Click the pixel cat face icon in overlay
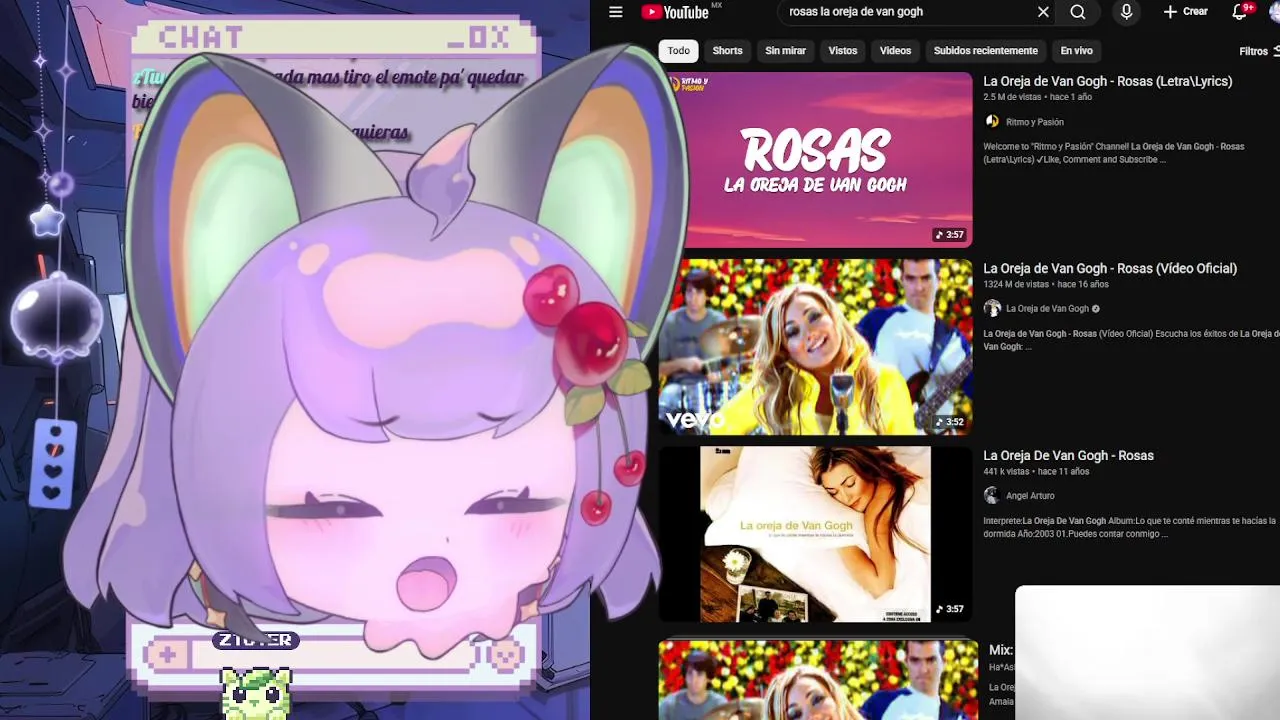This screenshot has height=720, width=1280. [505, 655]
